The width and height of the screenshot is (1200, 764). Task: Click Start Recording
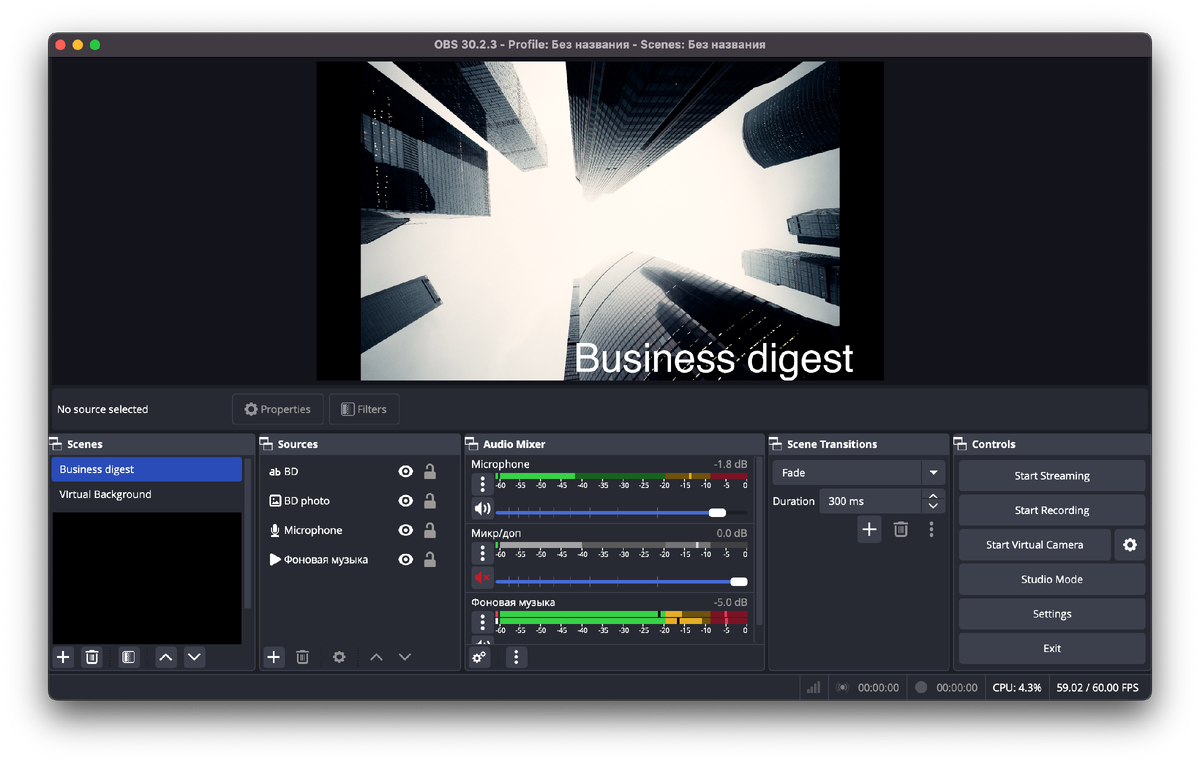1052,510
